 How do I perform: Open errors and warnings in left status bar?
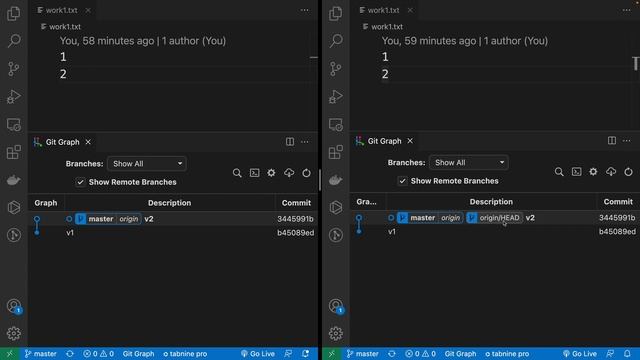click(98, 354)
